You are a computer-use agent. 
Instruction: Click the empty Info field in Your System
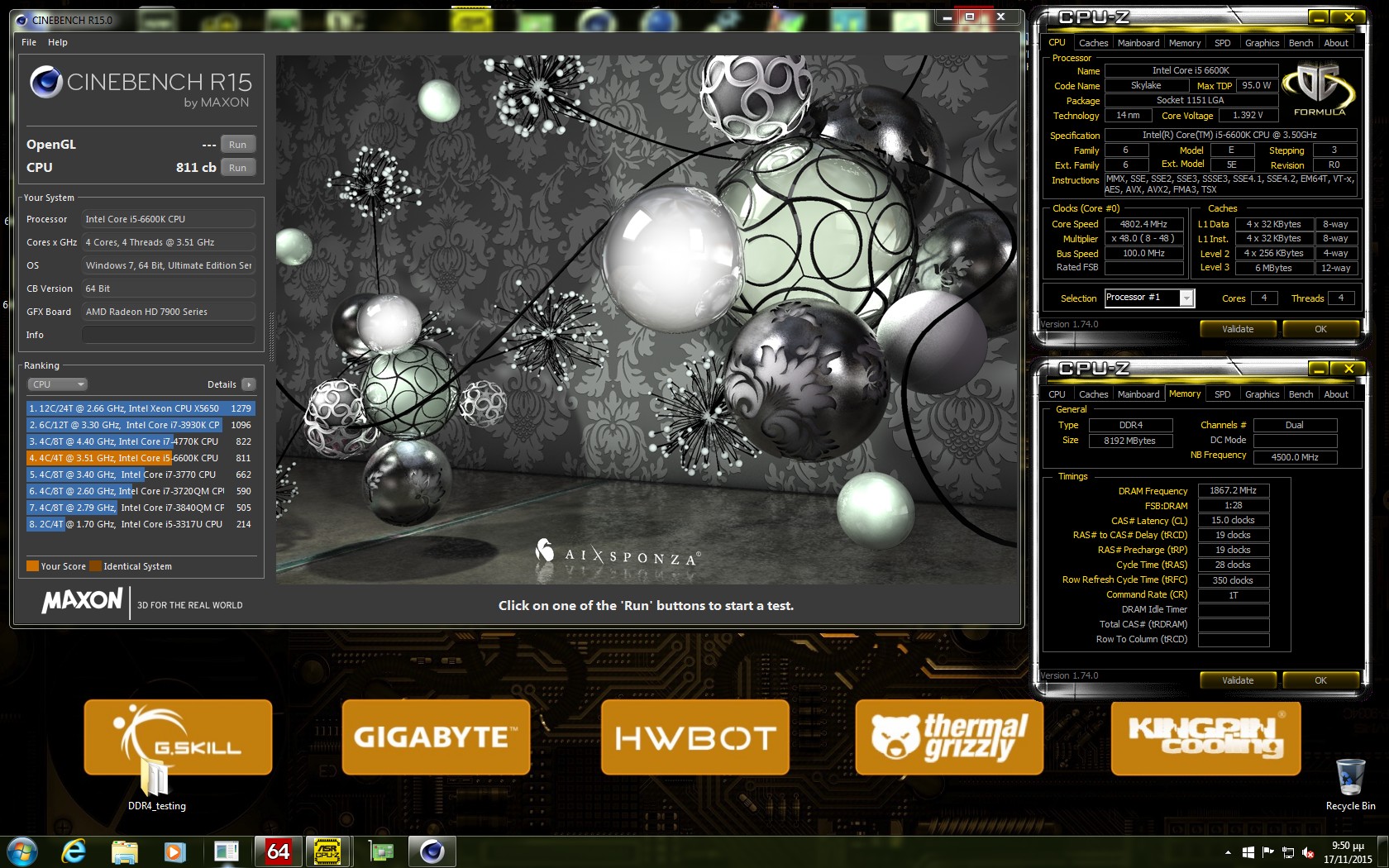[x=168, y=335]
